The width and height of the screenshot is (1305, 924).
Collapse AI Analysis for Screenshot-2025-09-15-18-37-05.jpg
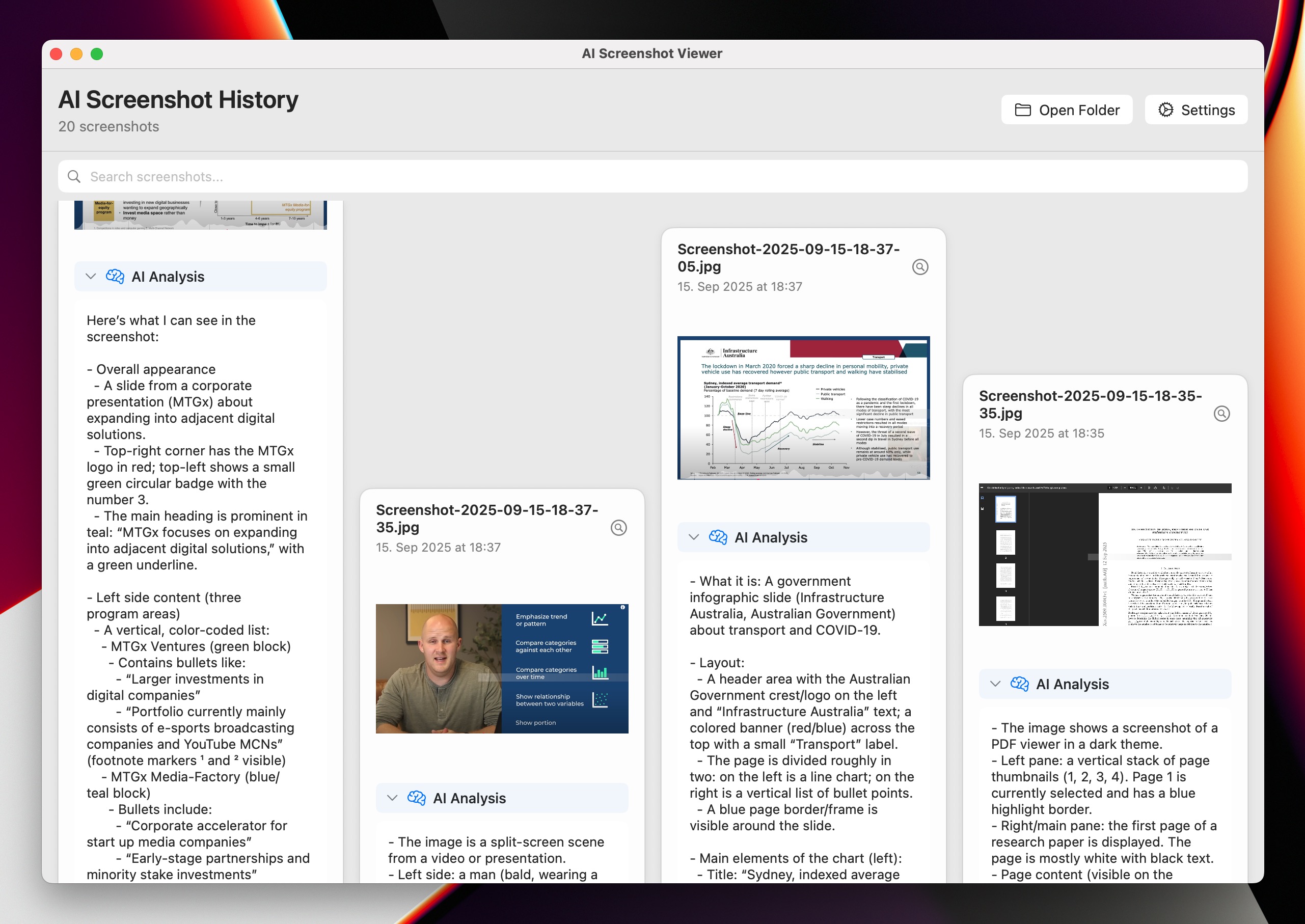point(693,536)
